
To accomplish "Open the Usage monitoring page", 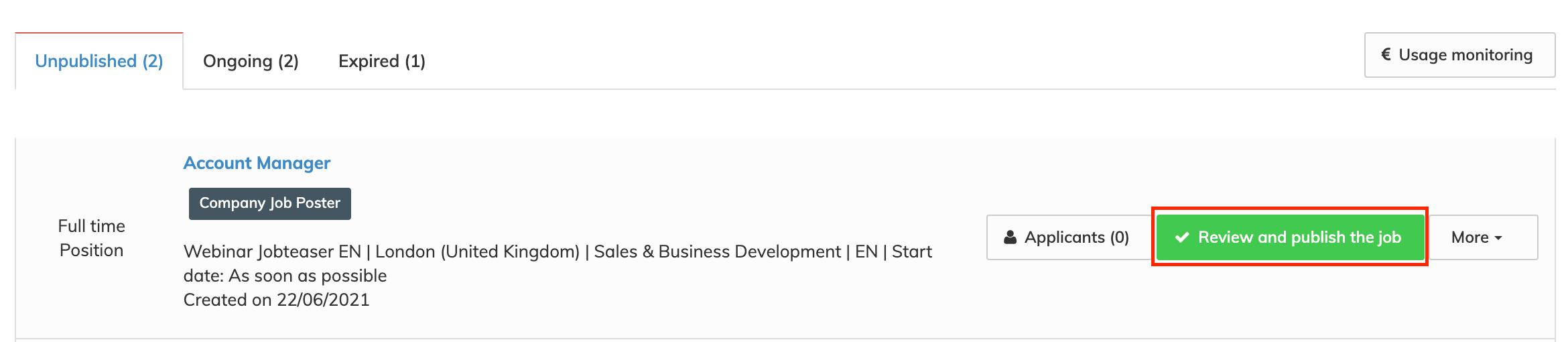I will [x=1459, y=55].
